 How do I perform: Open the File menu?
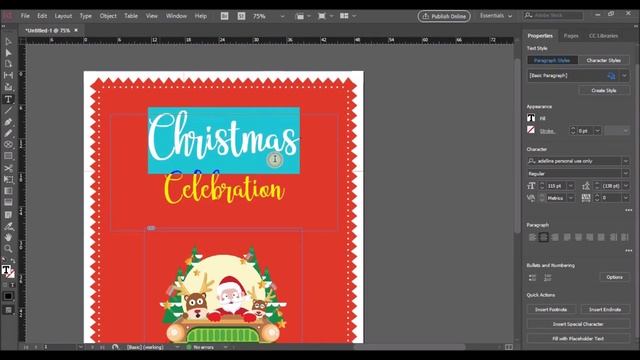point(25,16)
